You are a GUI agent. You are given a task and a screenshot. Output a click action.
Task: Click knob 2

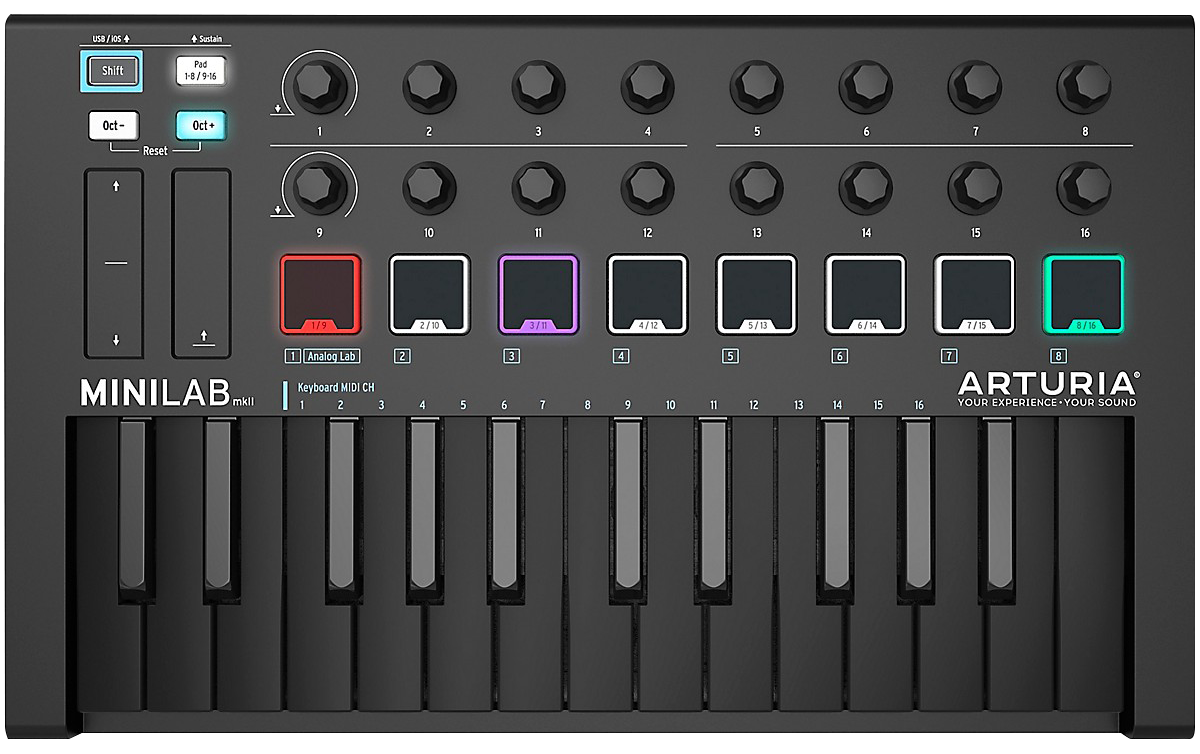(429, 87)
